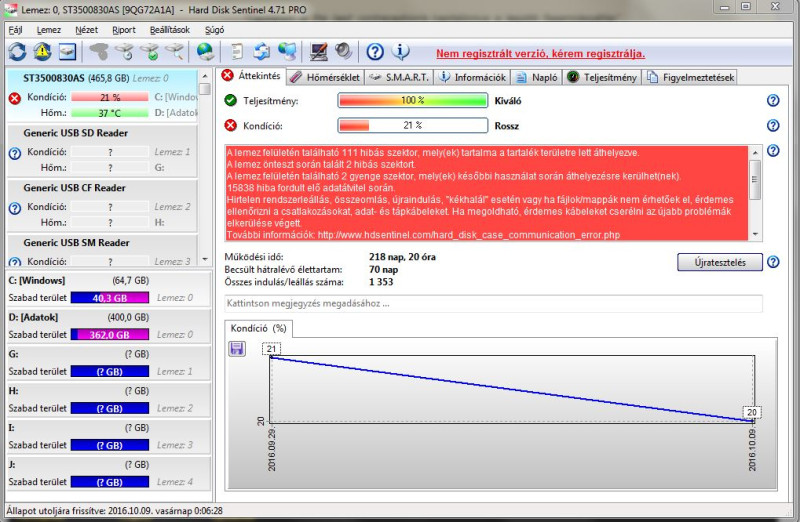Screen dimensions: 800x522
Task: Click the disk with green checkmark icon
Action: (x=149, y=52)
